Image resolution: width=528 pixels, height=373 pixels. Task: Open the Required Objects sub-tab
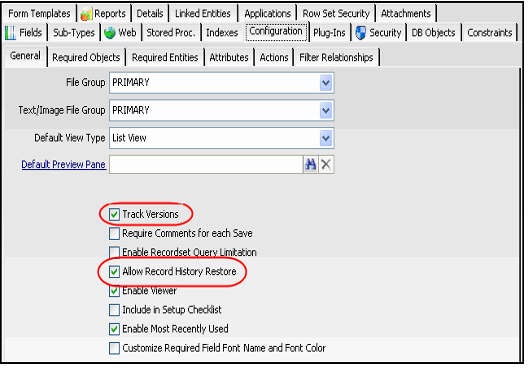[86, 58]
